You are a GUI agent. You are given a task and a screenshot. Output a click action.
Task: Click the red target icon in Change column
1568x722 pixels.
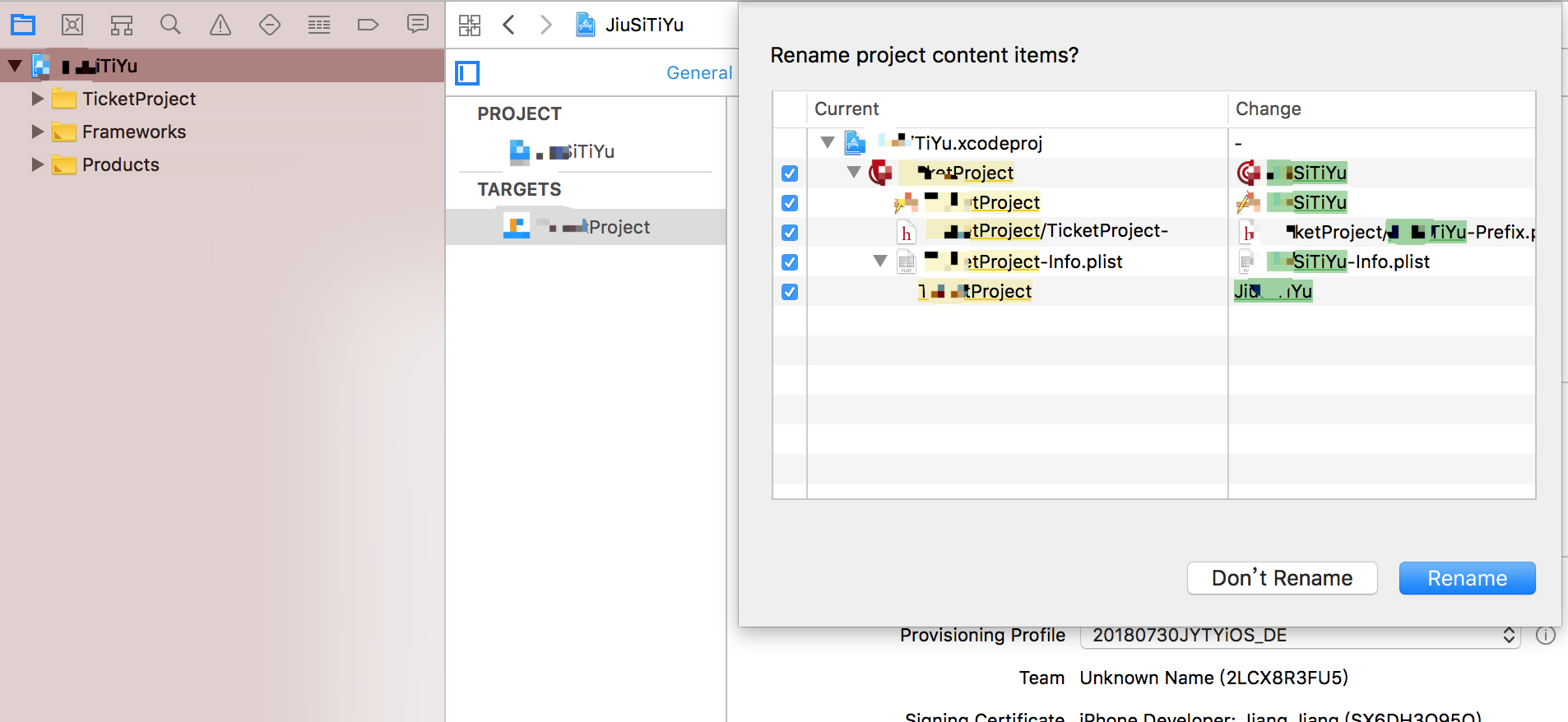tap(1249, 173)
